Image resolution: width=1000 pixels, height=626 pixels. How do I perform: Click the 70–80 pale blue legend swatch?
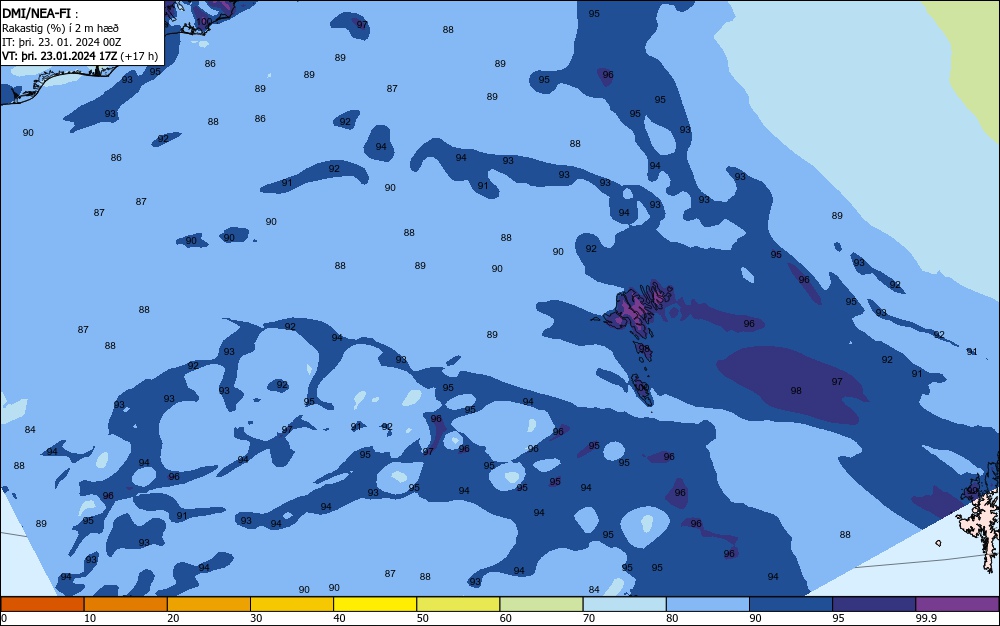click(x=624, y=604)
